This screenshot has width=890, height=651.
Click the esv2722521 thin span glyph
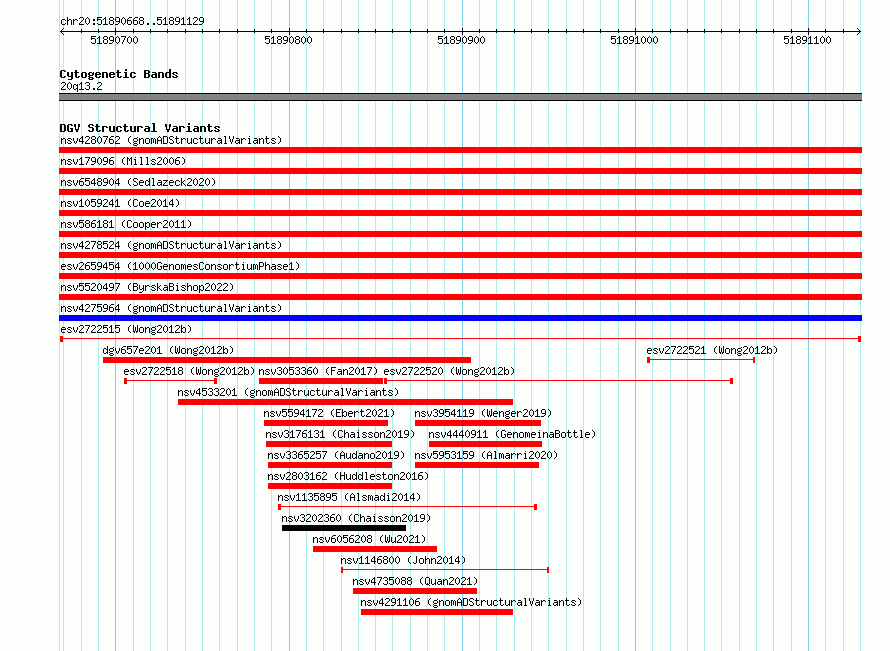(x=701, y=360)
